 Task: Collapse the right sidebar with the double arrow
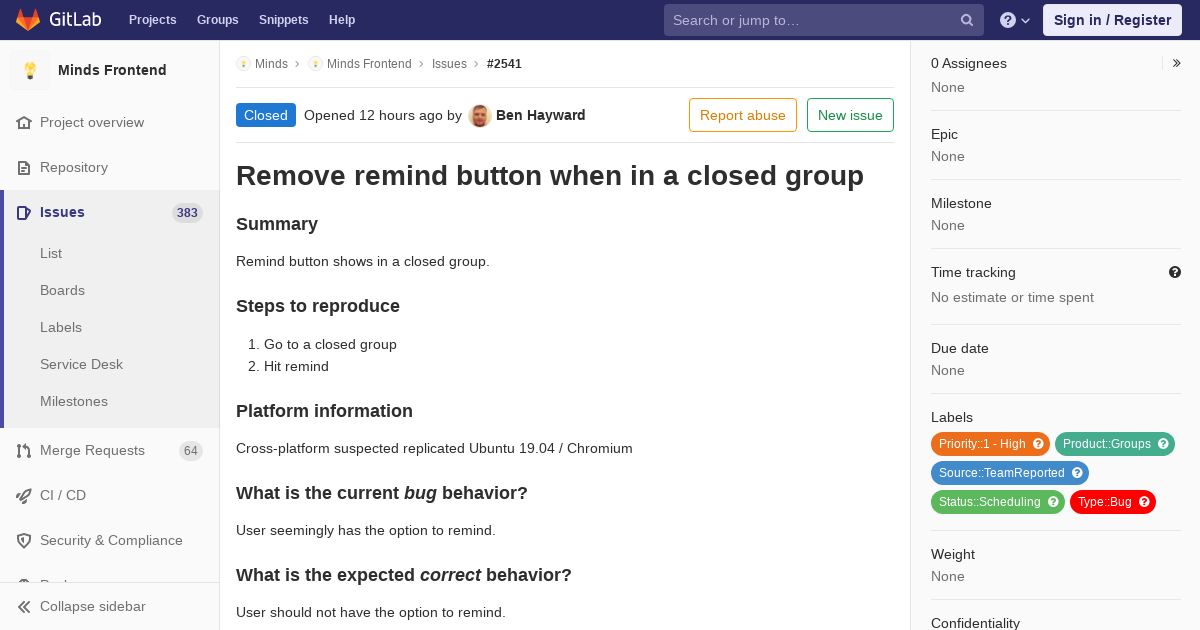[x=1177, y=63]
